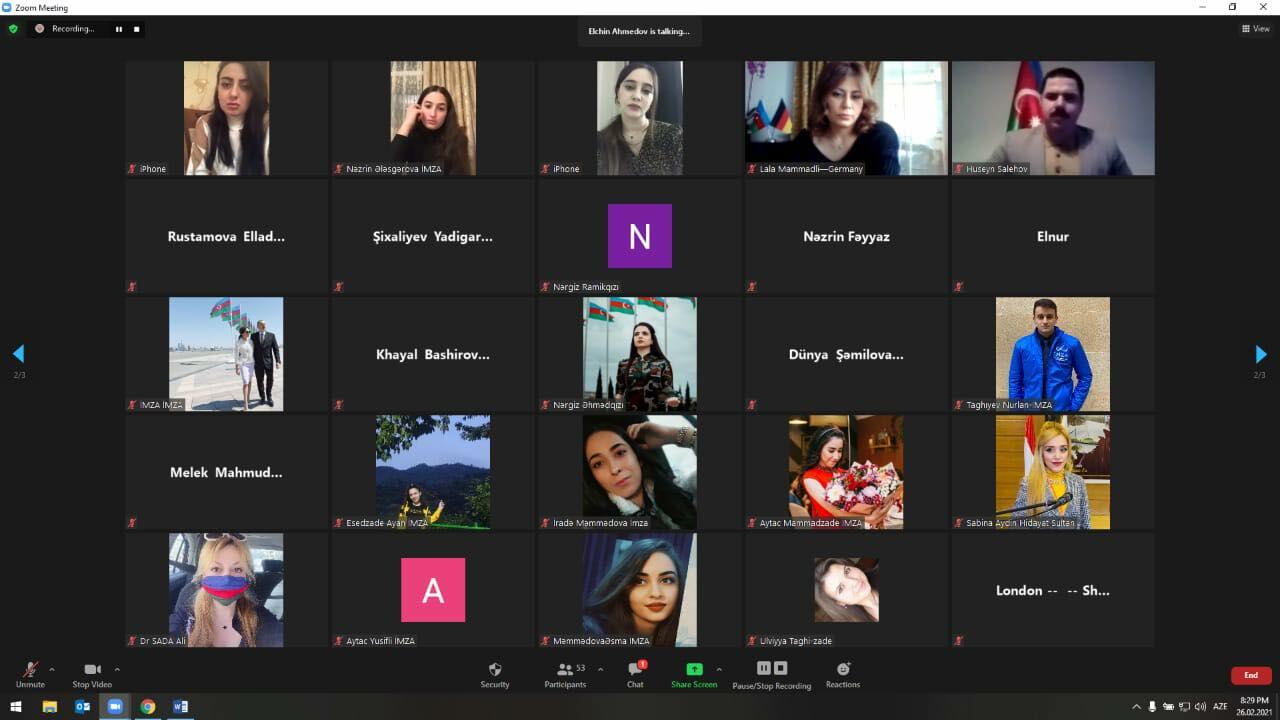Click the red End meeting button
Viewport: 1280px width, 720px height.
click(1251, 675)
